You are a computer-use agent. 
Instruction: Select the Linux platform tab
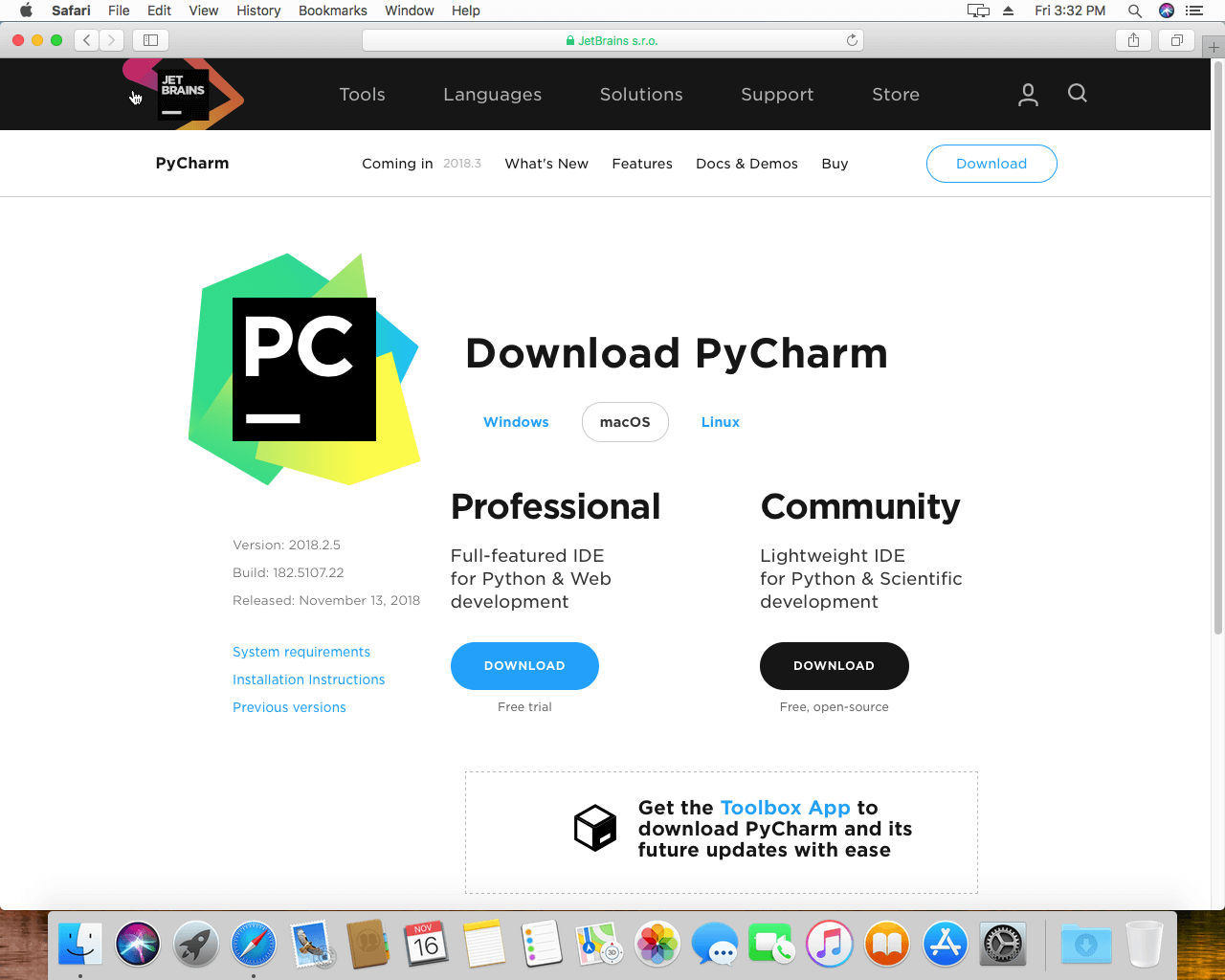tap(720, 422)
